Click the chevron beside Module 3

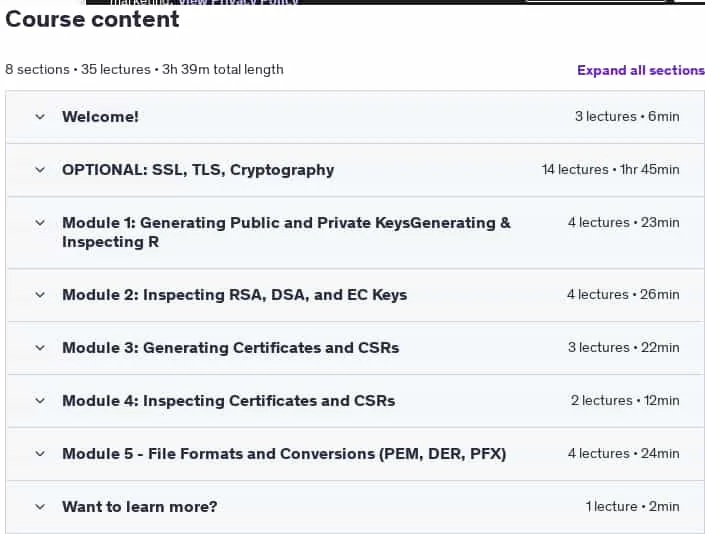click(40, 348)
